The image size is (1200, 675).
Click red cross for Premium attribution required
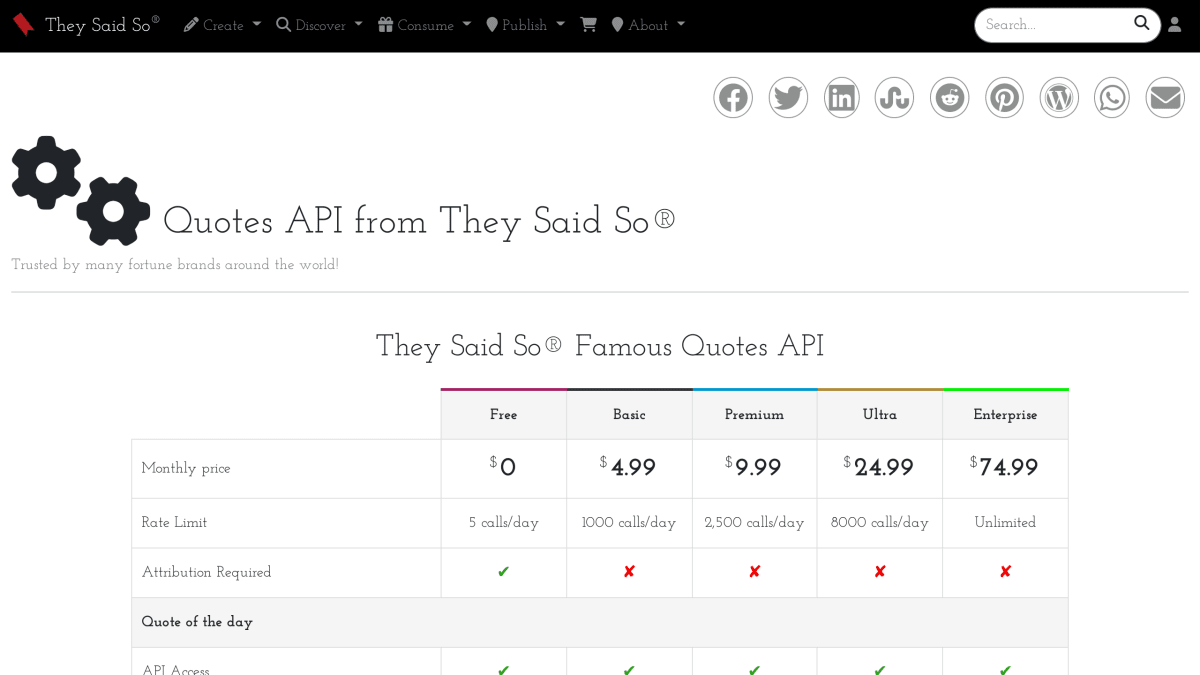coord(754,572)
